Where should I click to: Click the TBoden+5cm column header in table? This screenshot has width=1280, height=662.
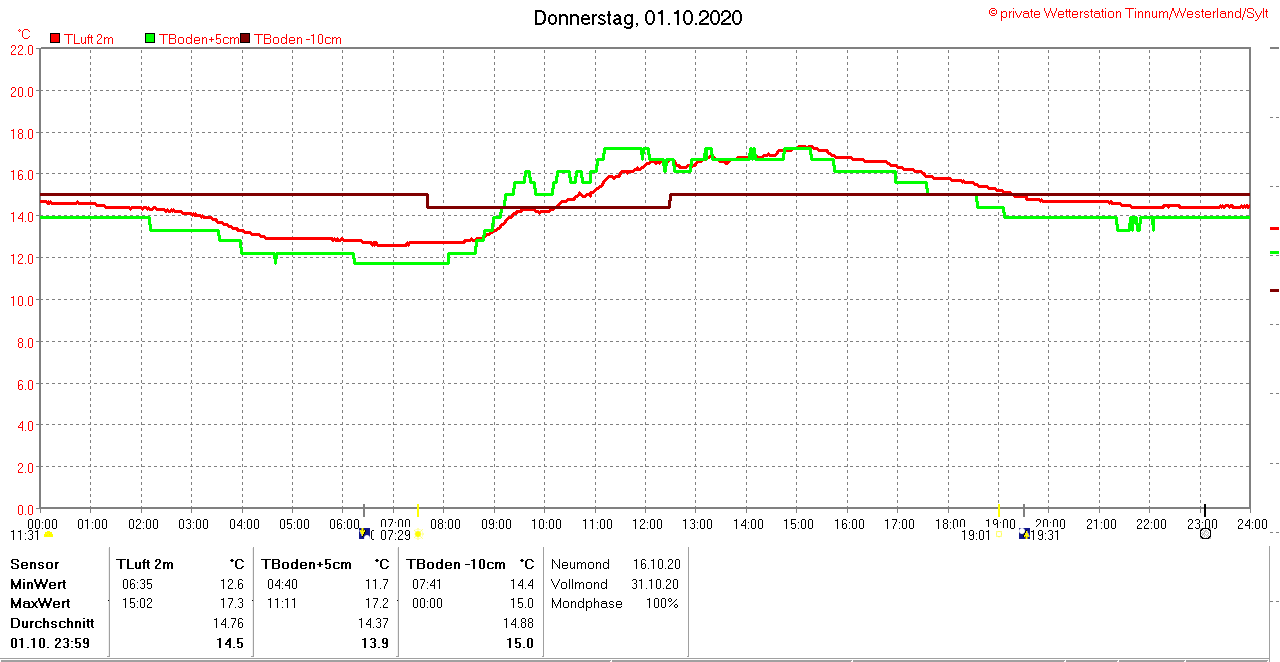click(x=307, y=565)
